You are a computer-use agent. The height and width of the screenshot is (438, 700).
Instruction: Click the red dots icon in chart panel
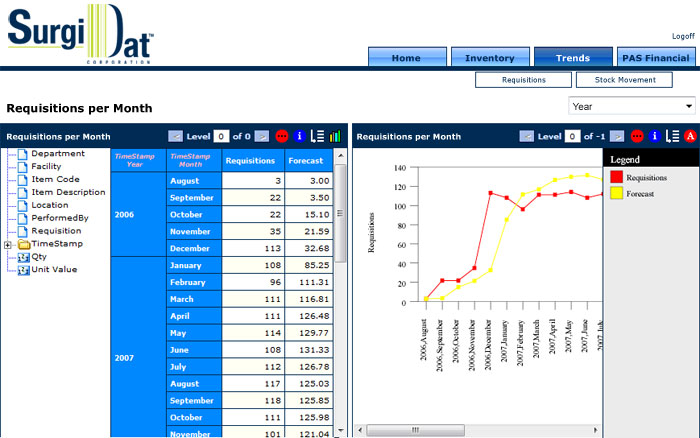click(x=637, y=136)
